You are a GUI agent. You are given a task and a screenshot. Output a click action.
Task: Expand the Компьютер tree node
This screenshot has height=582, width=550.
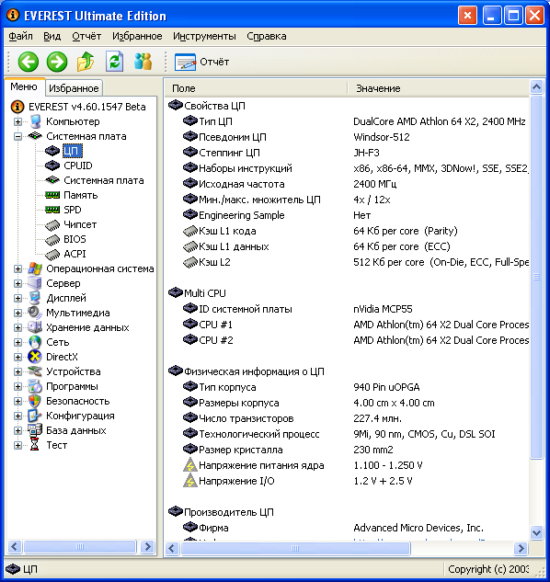[x=17, y=122]
